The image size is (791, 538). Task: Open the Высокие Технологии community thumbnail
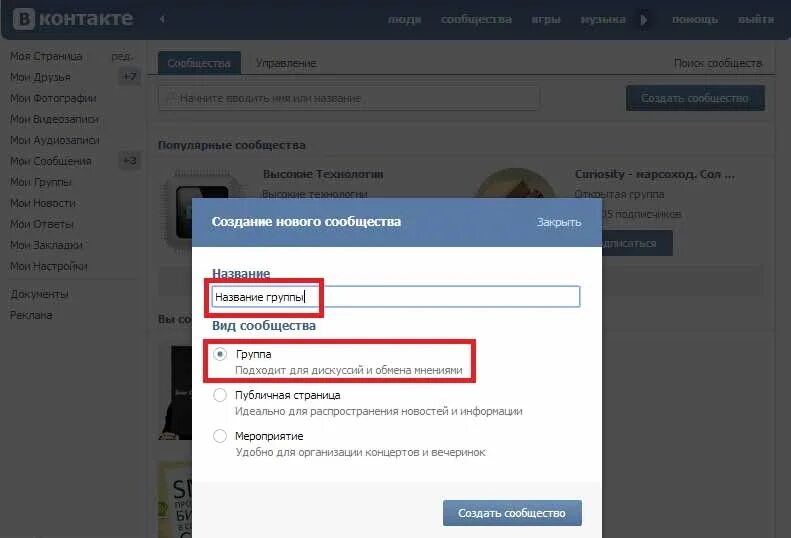click(x=202, y=211)
